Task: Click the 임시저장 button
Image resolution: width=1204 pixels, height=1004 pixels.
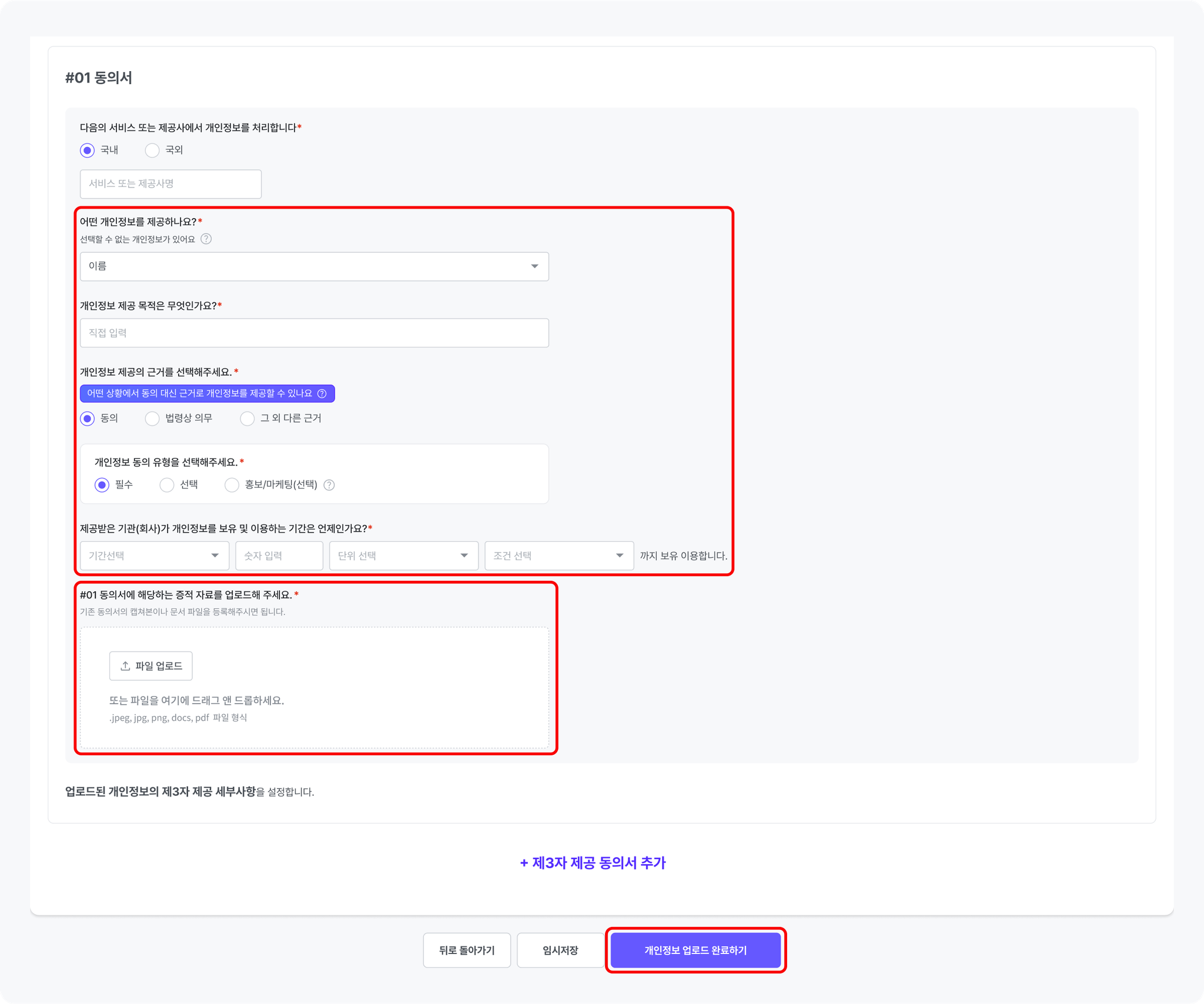Action: 560,951
